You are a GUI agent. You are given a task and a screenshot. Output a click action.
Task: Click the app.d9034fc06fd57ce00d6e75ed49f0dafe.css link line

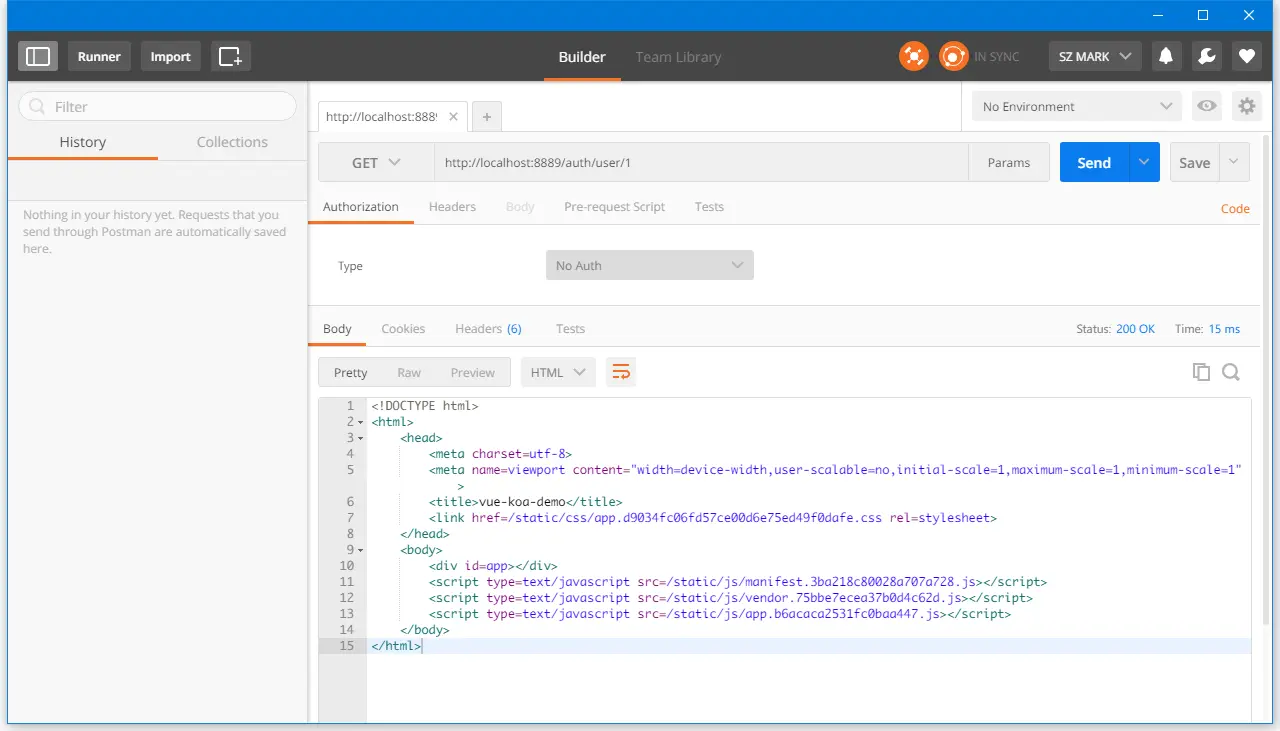(713, 518)
